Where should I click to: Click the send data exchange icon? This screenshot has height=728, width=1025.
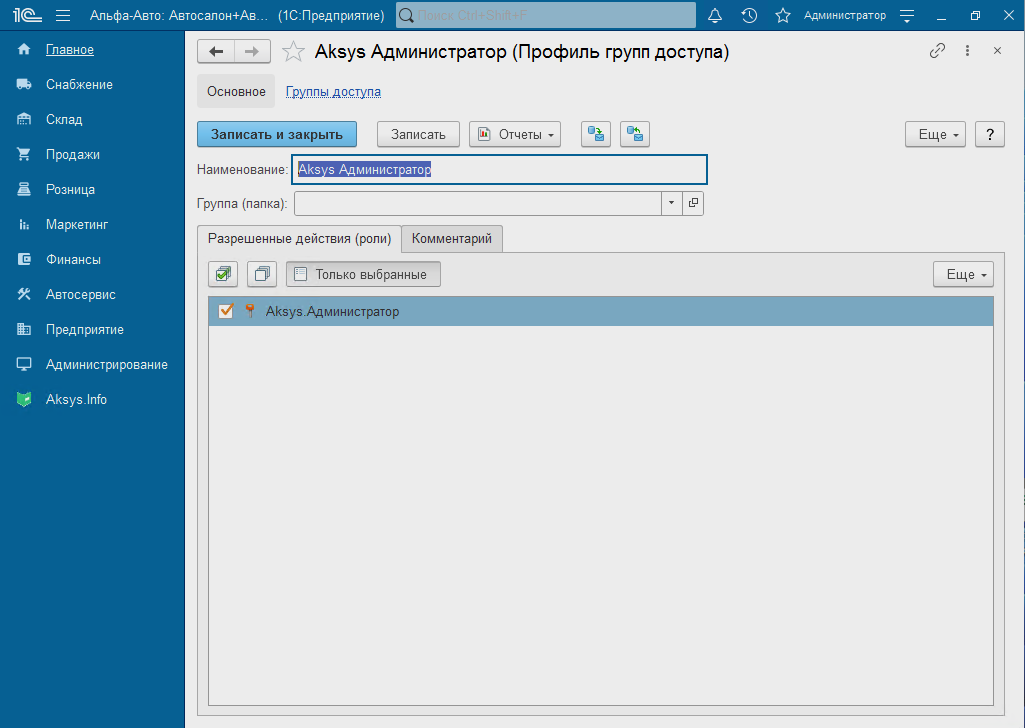[x=596, y=134]
